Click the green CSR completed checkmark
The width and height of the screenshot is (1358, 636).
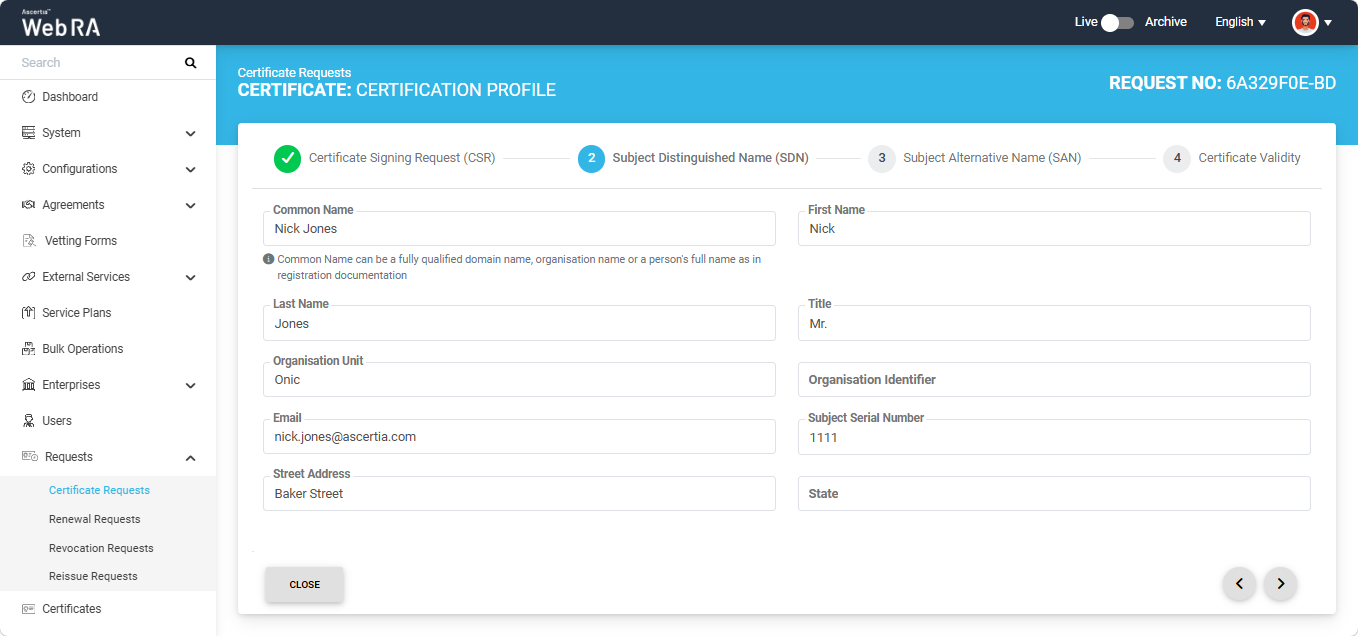(x=287, y=158)
